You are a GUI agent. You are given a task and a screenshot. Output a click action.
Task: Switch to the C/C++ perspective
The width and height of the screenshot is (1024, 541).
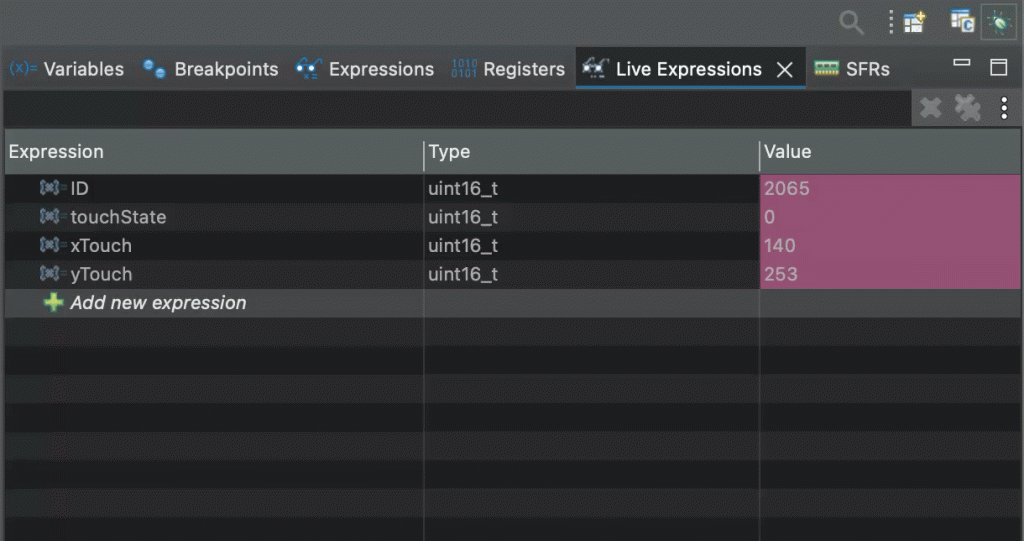(962, 21)
